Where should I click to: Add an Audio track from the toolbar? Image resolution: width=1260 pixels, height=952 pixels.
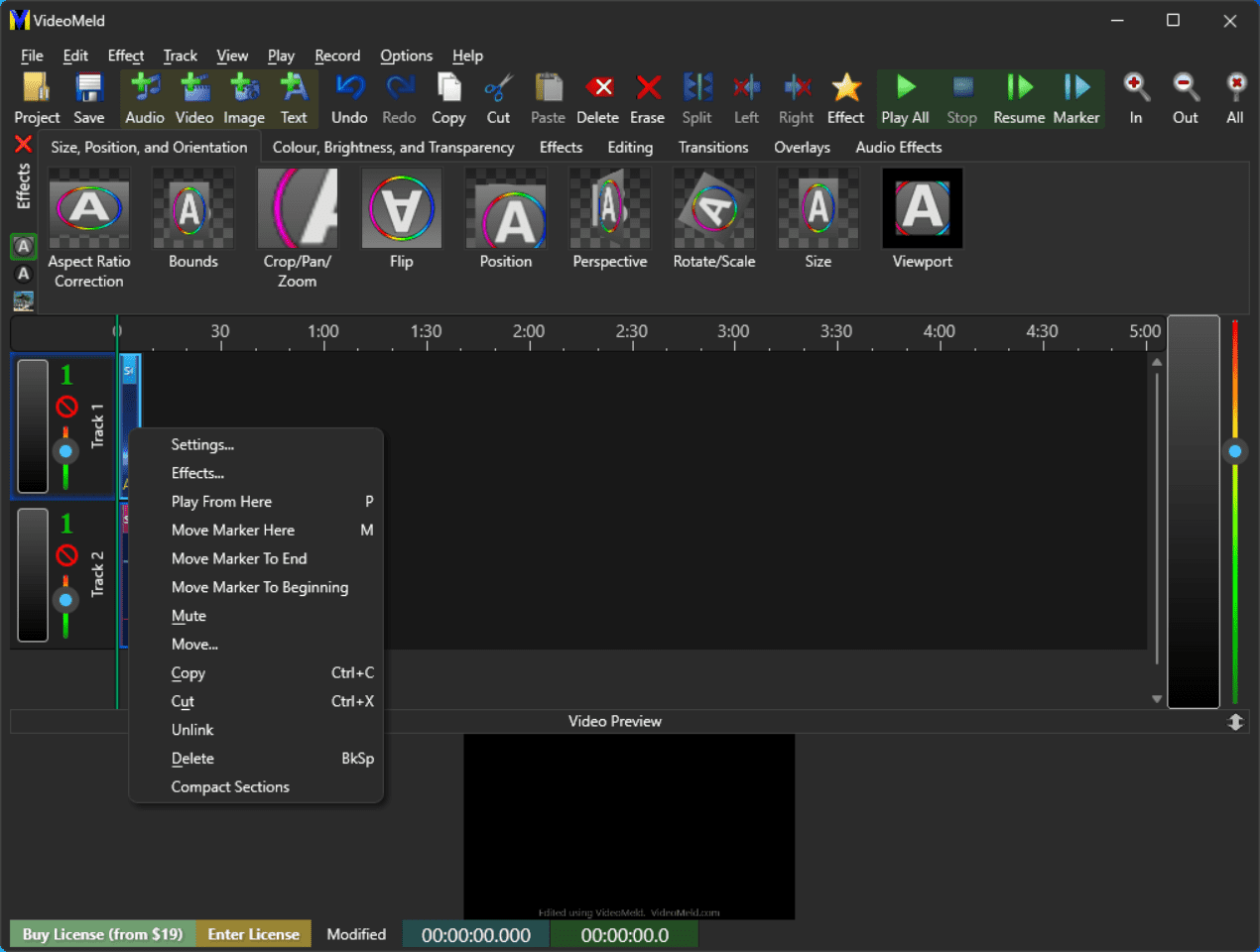click(145, 98)
